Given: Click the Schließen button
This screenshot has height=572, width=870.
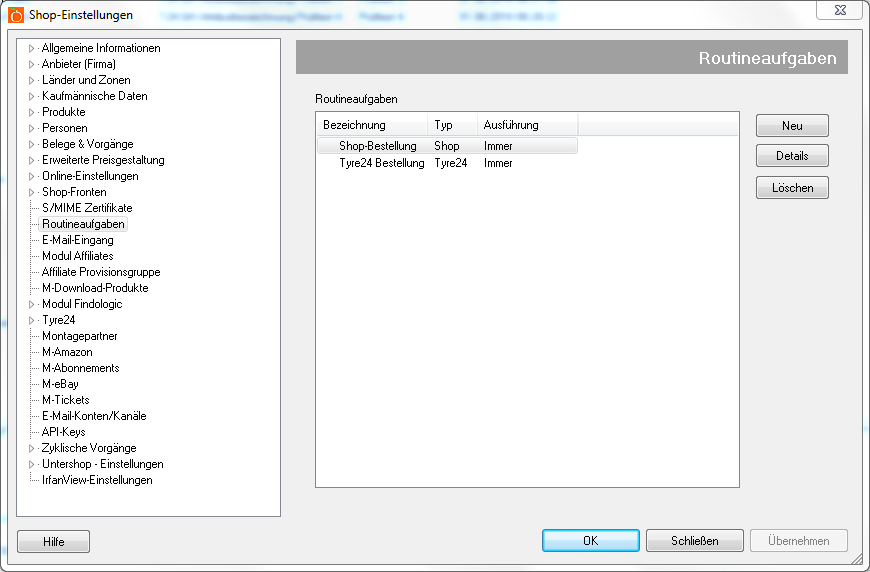Looking at the screenshot, I should (x=694, y=541).
